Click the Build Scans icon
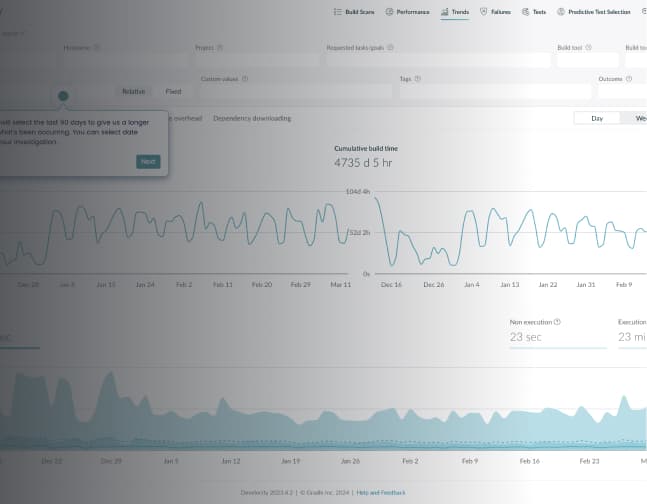The image size is (647, 504). pyautogui.click(x=337, y=12)
